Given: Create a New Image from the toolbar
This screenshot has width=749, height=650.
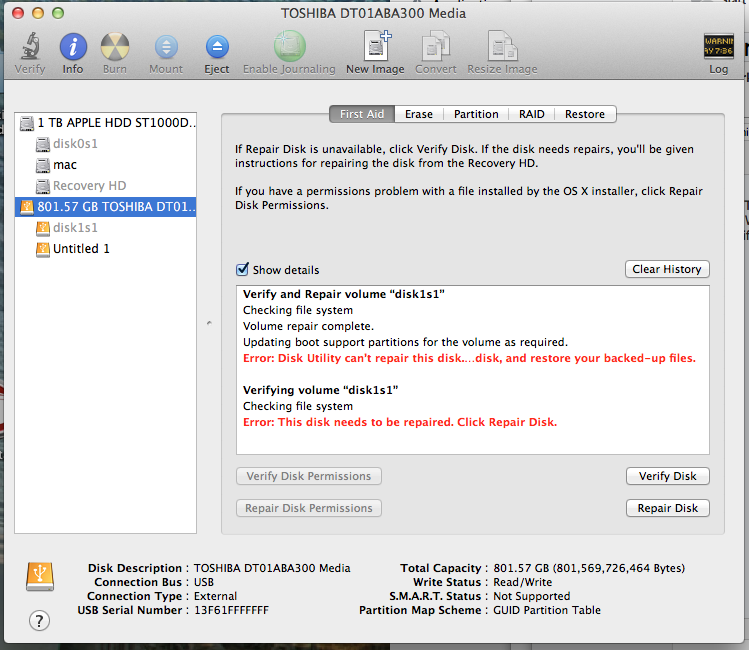Looking at the screenshot, I should coord(376,46).
